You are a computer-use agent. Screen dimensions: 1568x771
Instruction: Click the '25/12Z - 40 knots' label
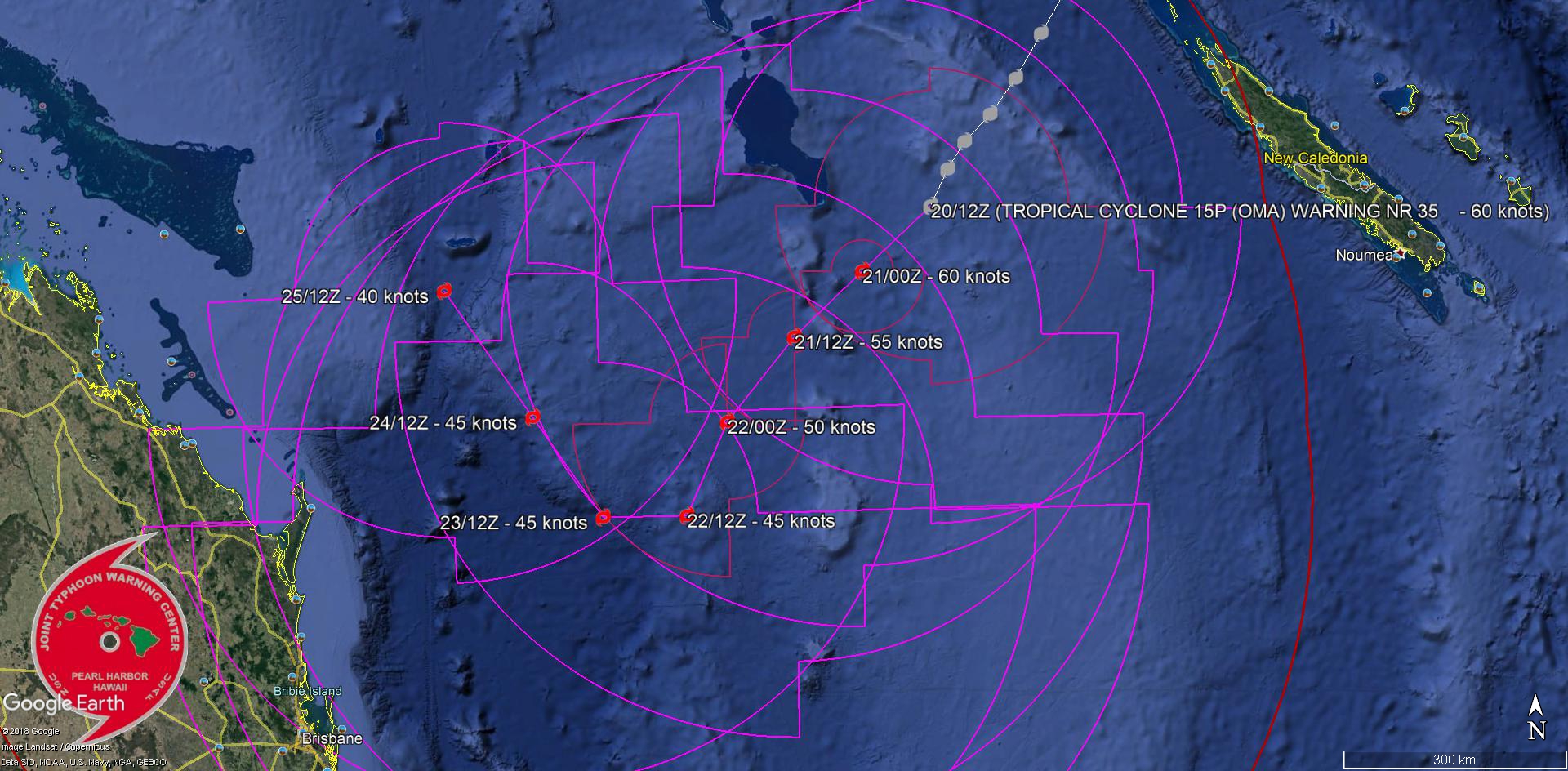[x=355, y=296]
